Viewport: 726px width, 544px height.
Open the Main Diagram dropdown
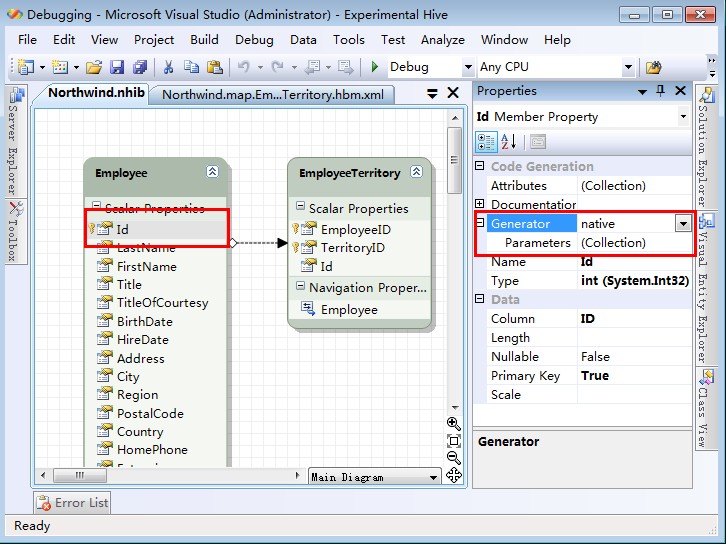coord(433,477)
